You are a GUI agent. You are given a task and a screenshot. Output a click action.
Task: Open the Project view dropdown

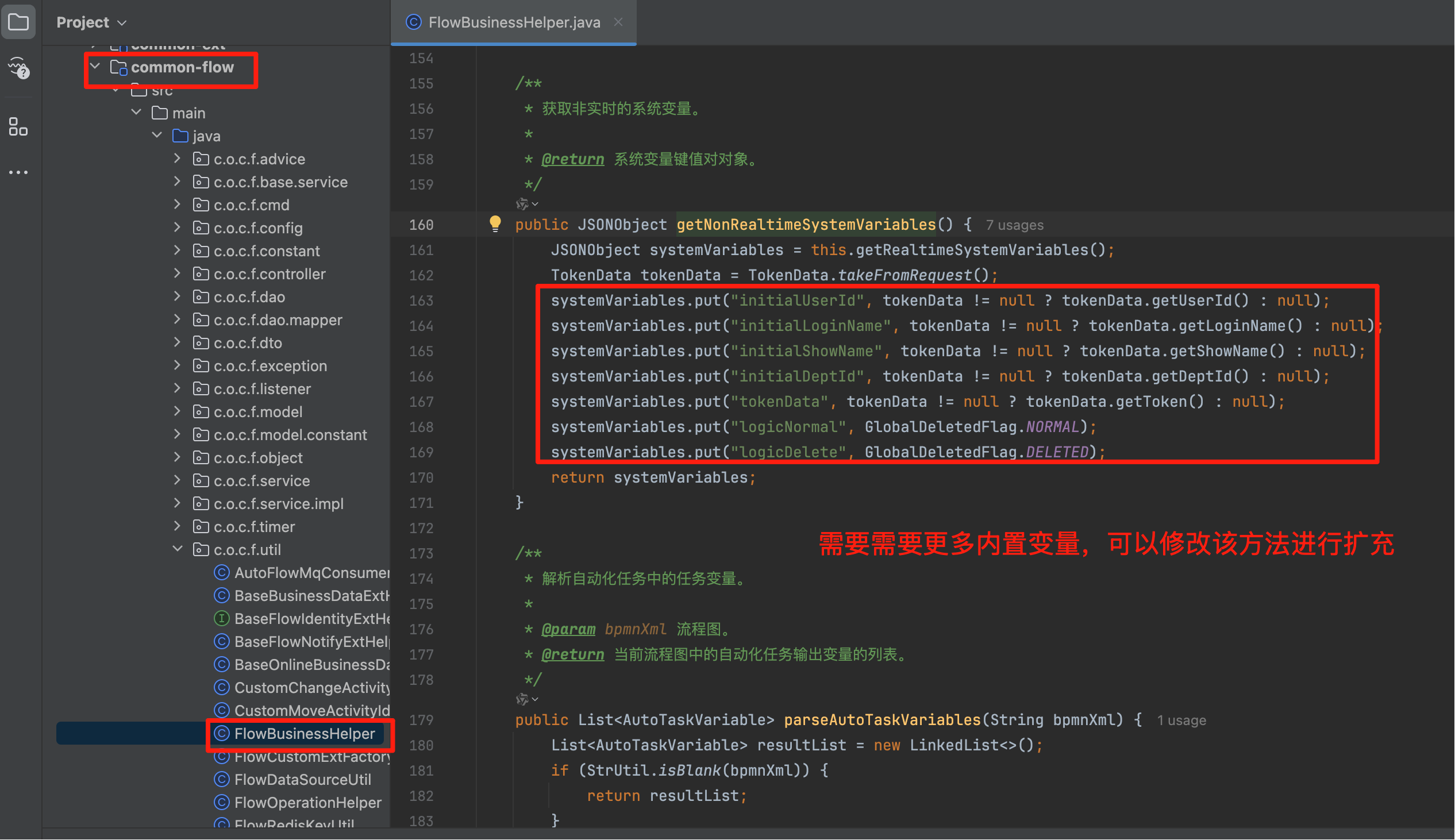point(91,22)
